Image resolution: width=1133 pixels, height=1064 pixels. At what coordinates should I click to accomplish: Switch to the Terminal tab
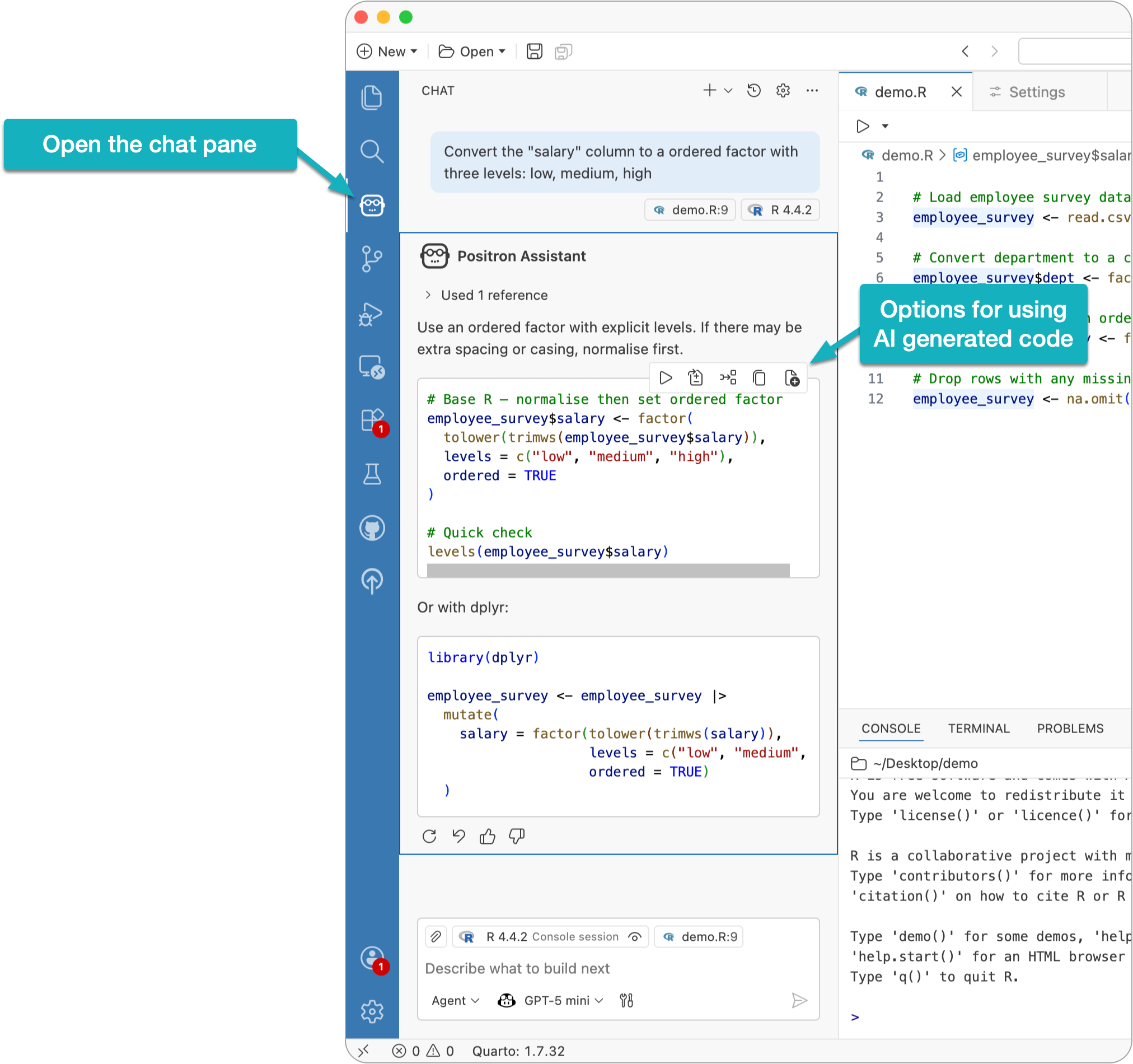979,728
